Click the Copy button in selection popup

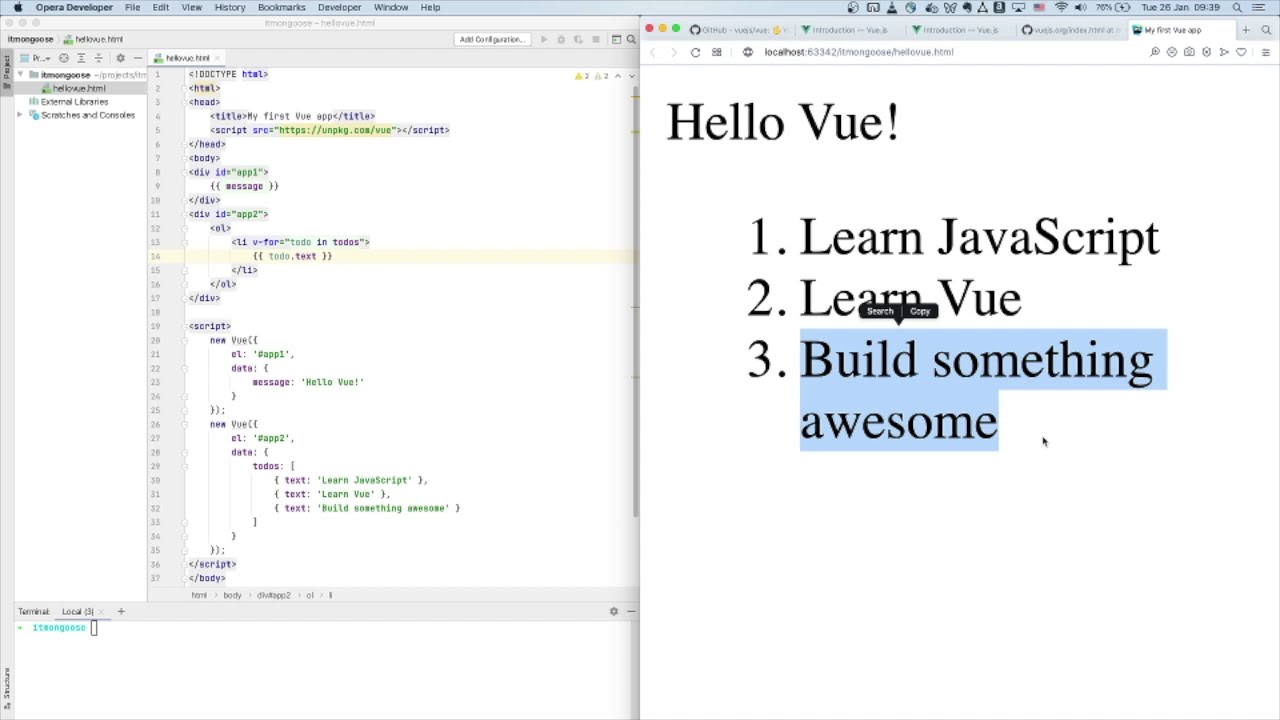pyautogui.click(x=920, y=312)
